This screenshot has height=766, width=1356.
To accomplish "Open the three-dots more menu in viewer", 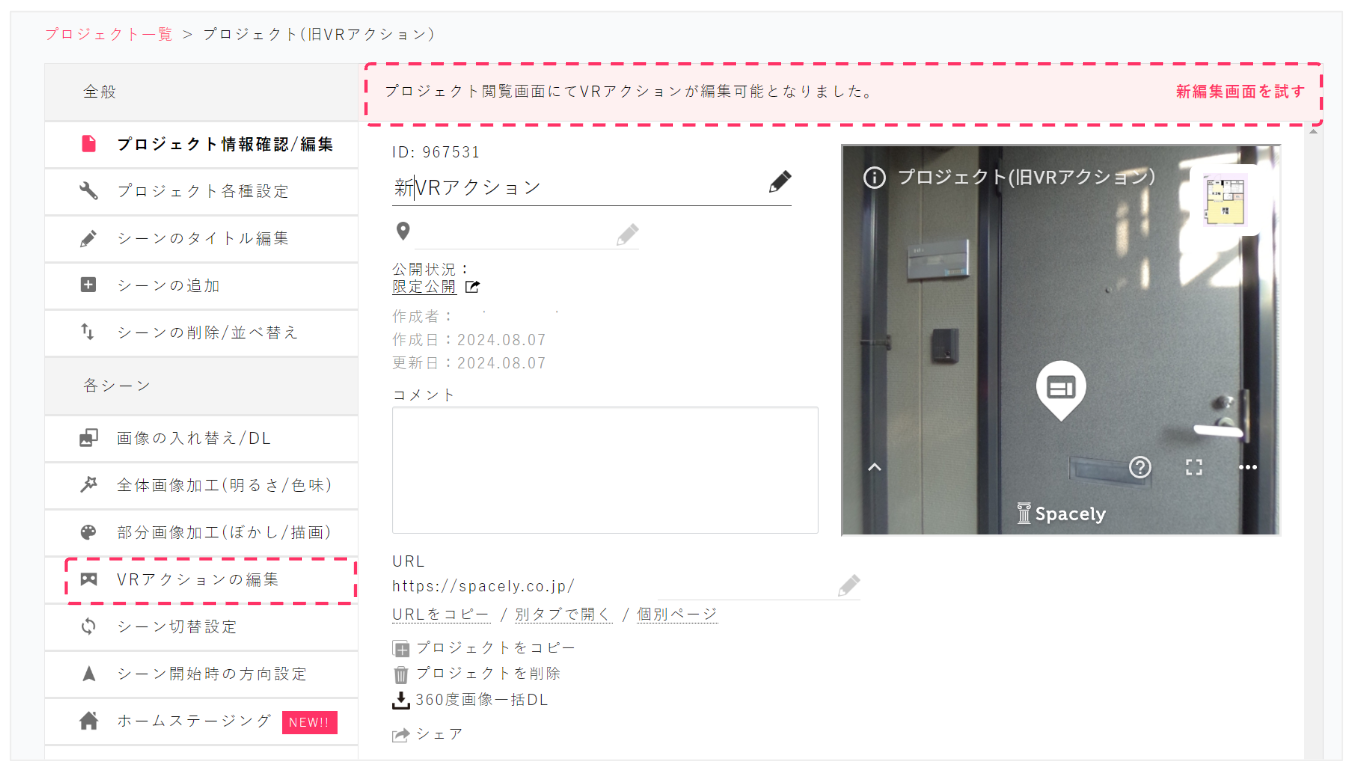I will tap(1247, 467).
